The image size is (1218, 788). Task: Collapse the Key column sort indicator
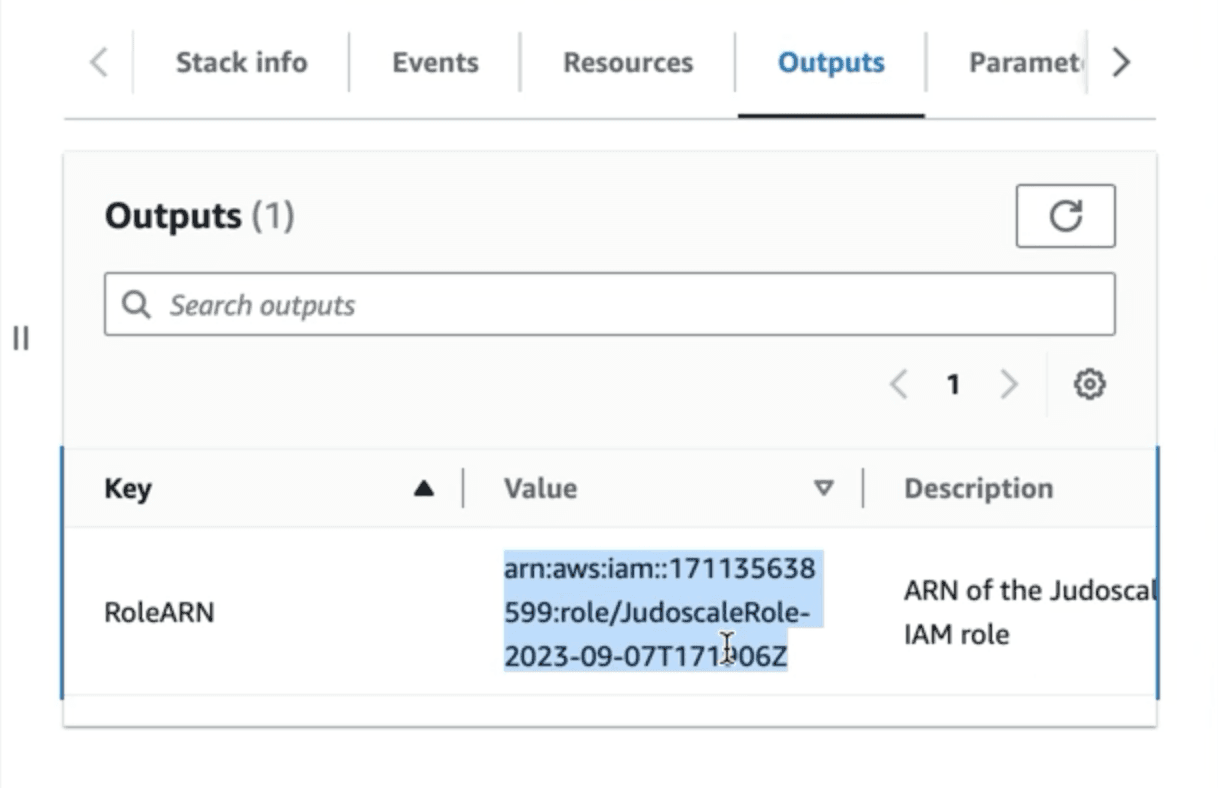click(x=424, y=488)
